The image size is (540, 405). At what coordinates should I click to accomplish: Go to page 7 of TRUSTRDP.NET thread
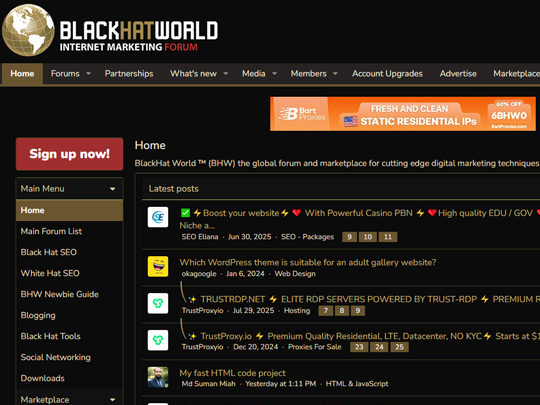click(x=325, y=311)
